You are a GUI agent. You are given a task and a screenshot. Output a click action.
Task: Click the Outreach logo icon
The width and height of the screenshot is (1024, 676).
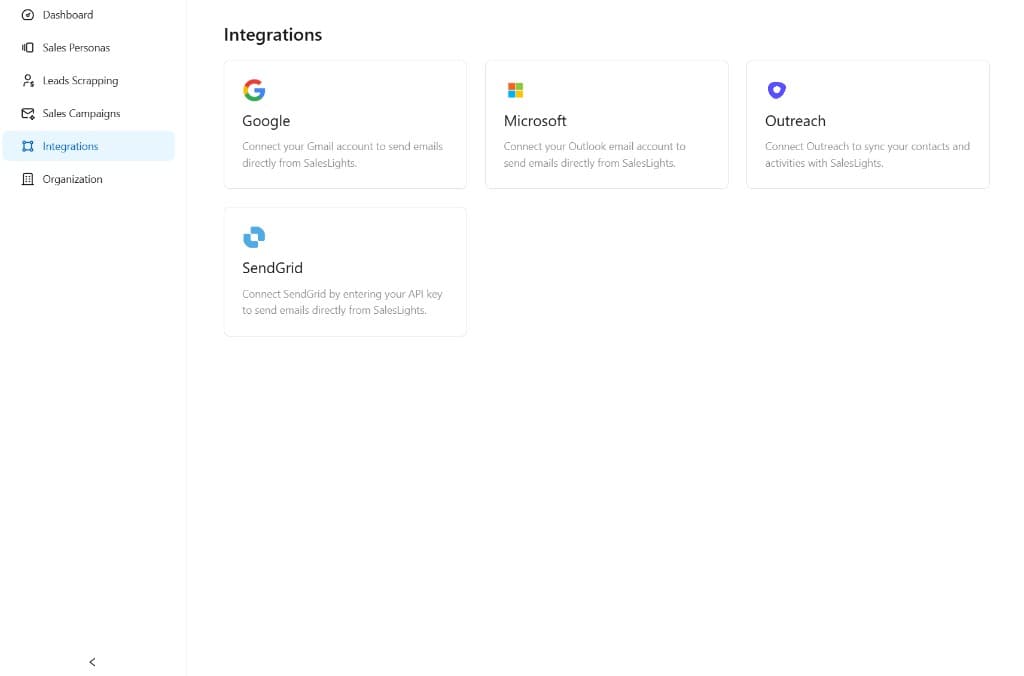point(777,90)
